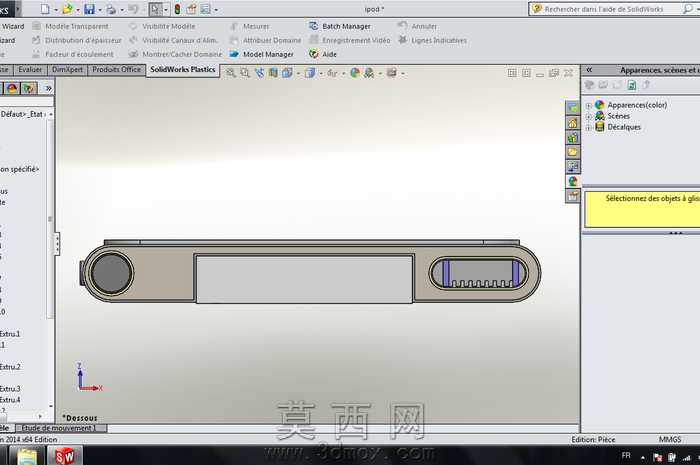Select the SolidWorks Plastics tab
Screen dimensions: 700x465
[183, 70]
